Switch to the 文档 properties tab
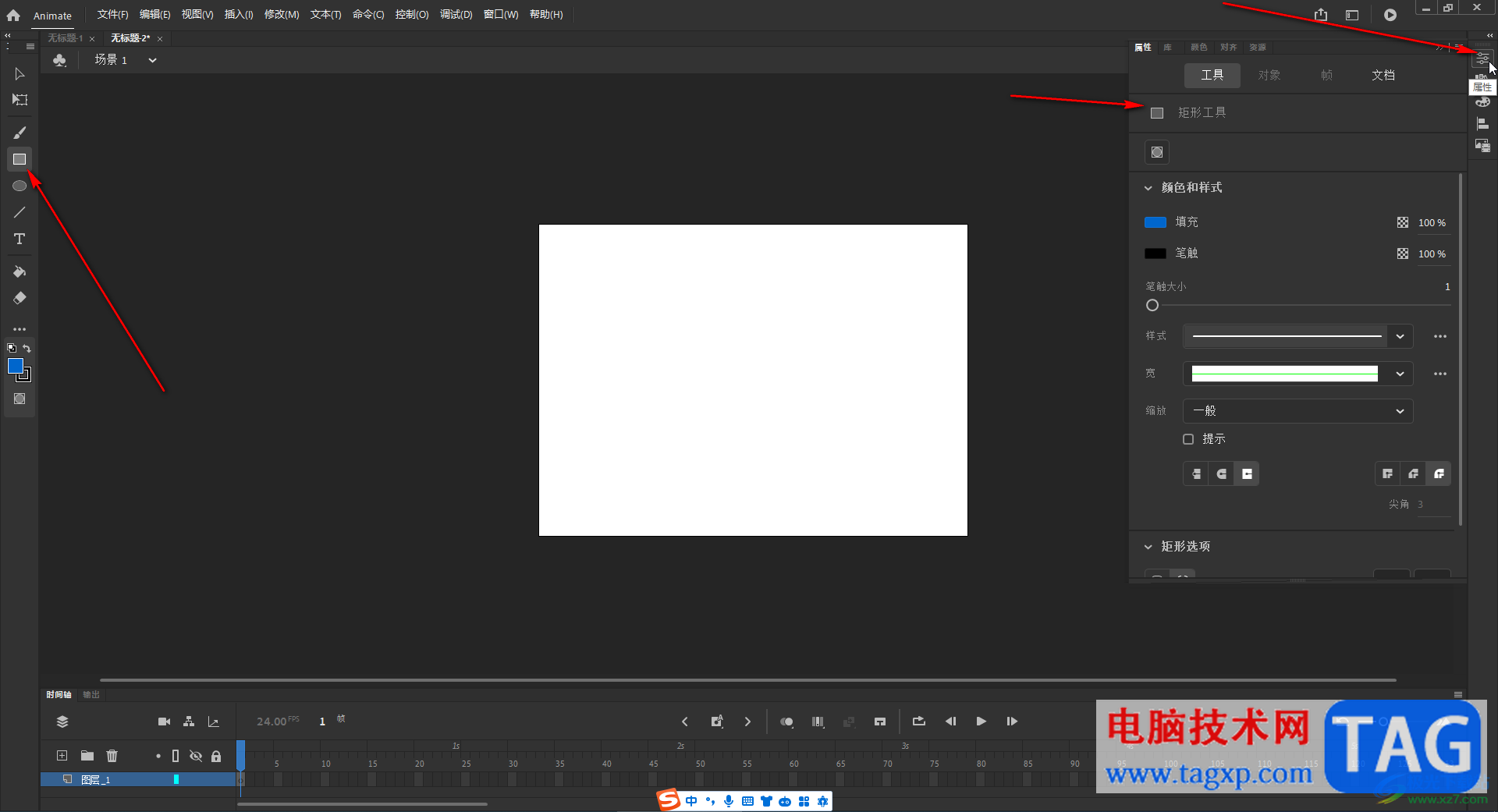The width and height of the screenshot is (1498, 812). pos(1383,76)
